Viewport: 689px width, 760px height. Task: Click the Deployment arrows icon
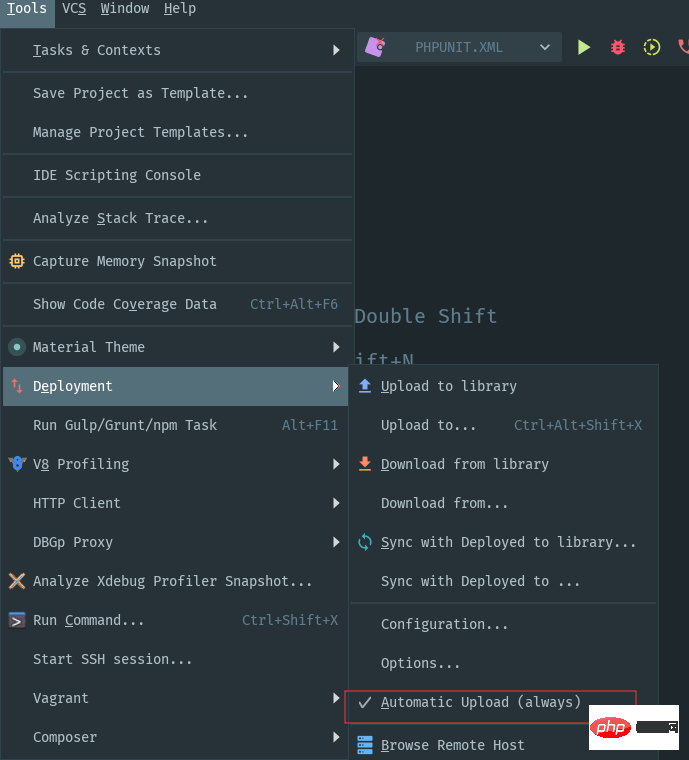17,386
